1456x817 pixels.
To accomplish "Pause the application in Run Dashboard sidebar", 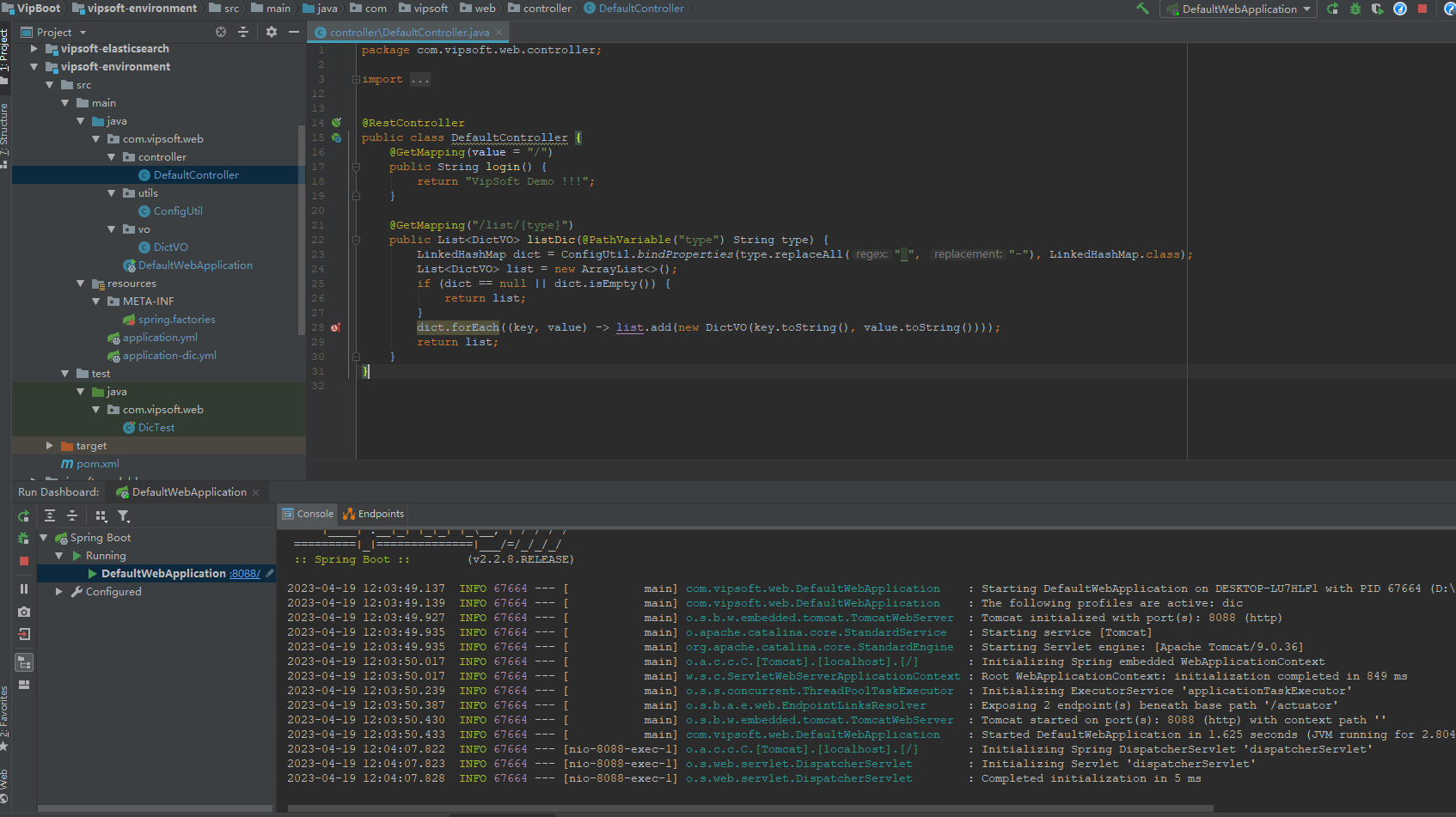I will [24, 588].
